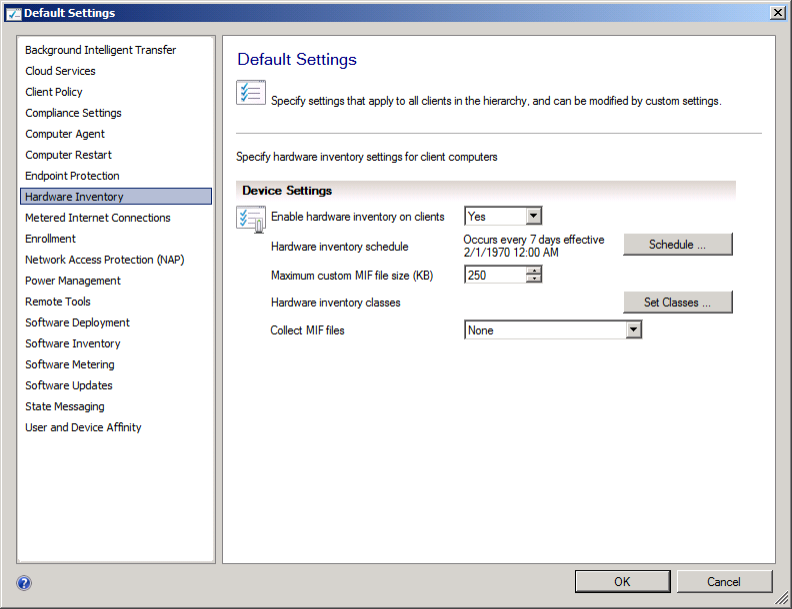This screenshot has width=792, height=609.
Task: Go to Cloud Services settings
Action: (x=60, y=71)
